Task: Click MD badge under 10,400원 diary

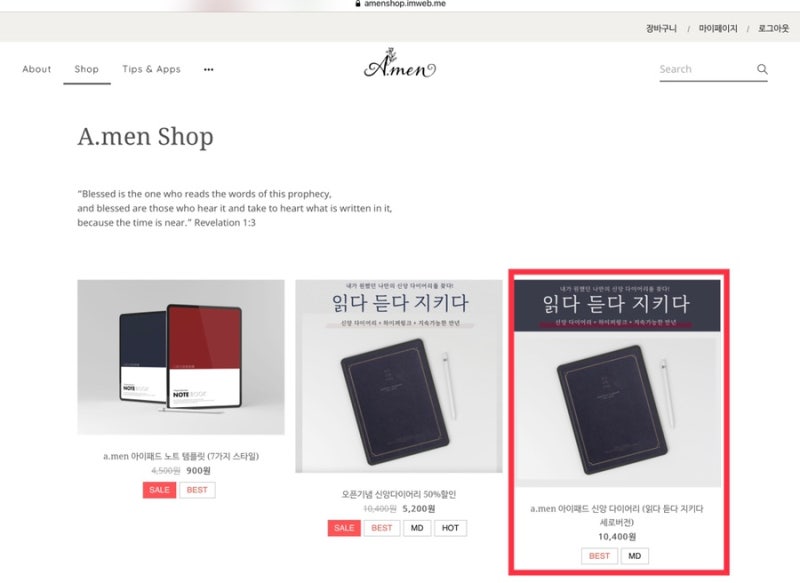Action: point(635,556)
